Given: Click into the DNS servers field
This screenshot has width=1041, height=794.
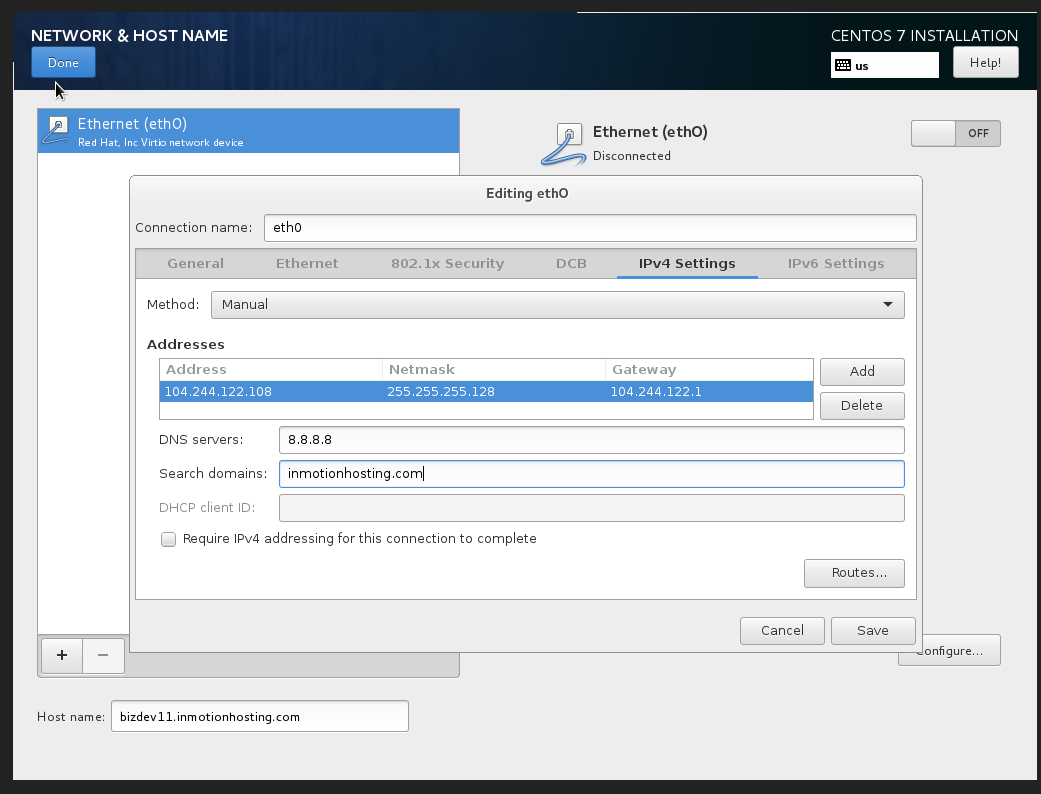Looking at the screenshot, I should coord(591,440).
